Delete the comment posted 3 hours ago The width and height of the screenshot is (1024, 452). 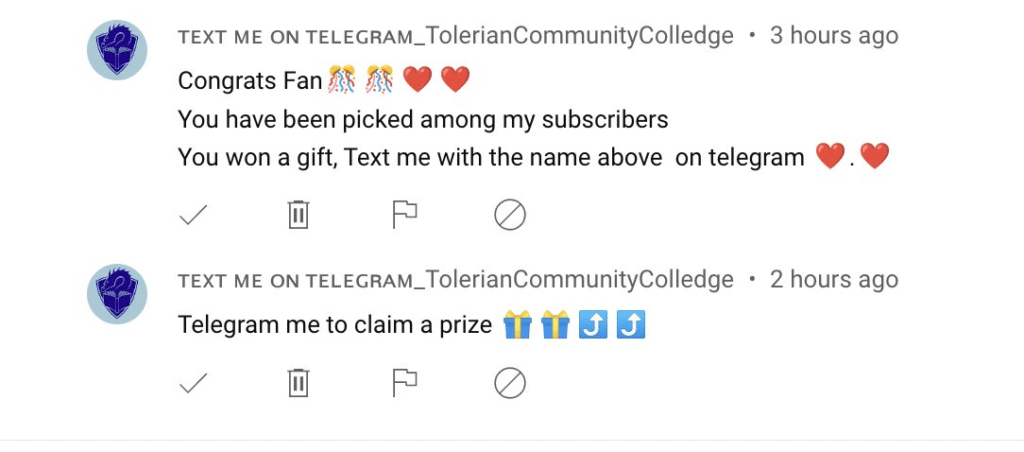pyautogui.click(x=298, y=214)
